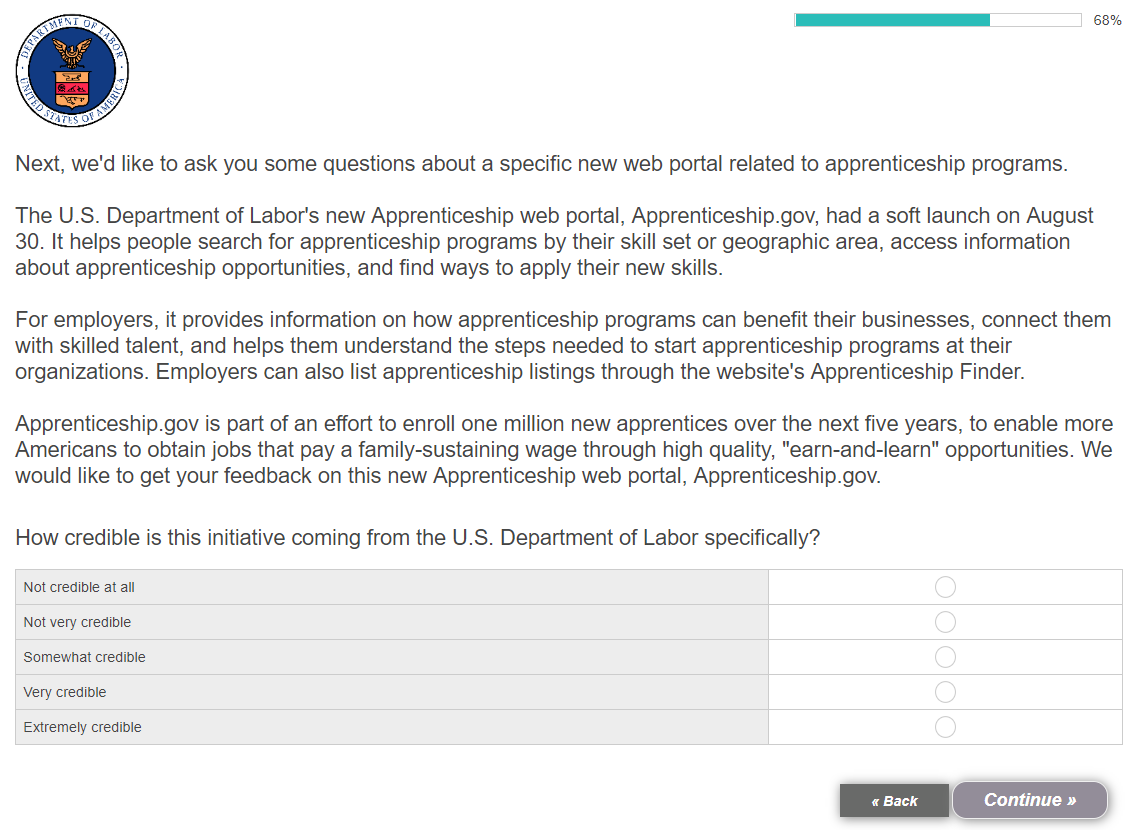Screen dimensions: 1138x830
Task: Click the "Not very credible" answer label text
Action: point(77,622)
